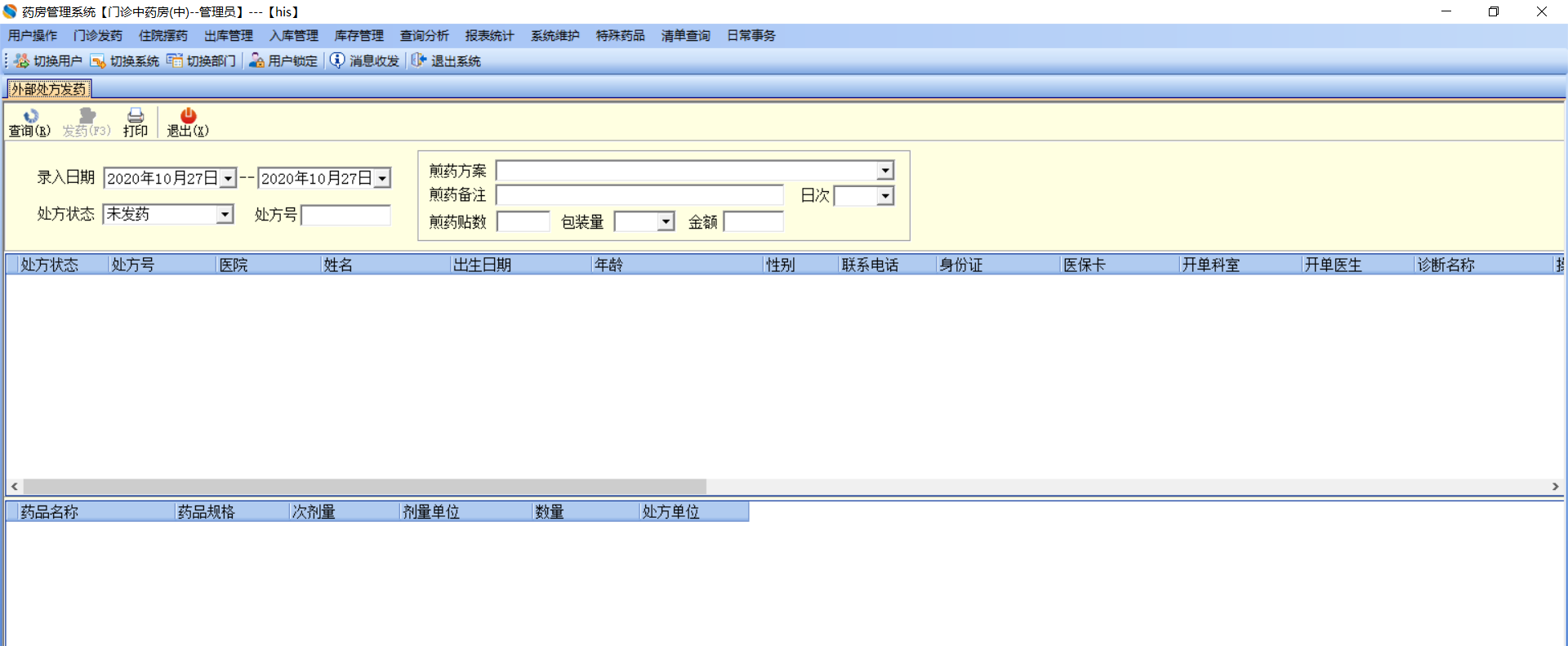This screenshot has height=646, width=1568.
Task: Click the 切换用户 switch user icon
Action: click(x=21, y=61)
